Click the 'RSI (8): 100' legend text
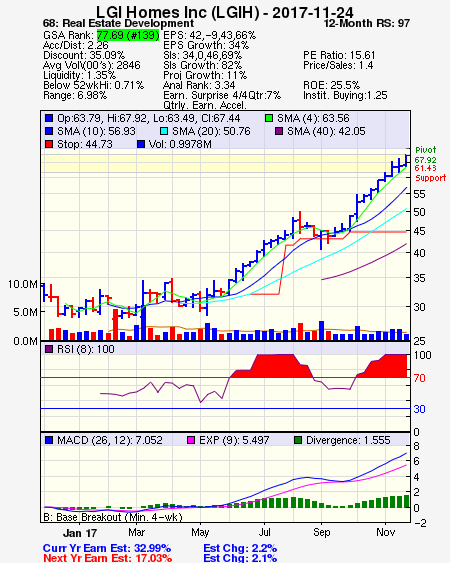 click(85, 349)
